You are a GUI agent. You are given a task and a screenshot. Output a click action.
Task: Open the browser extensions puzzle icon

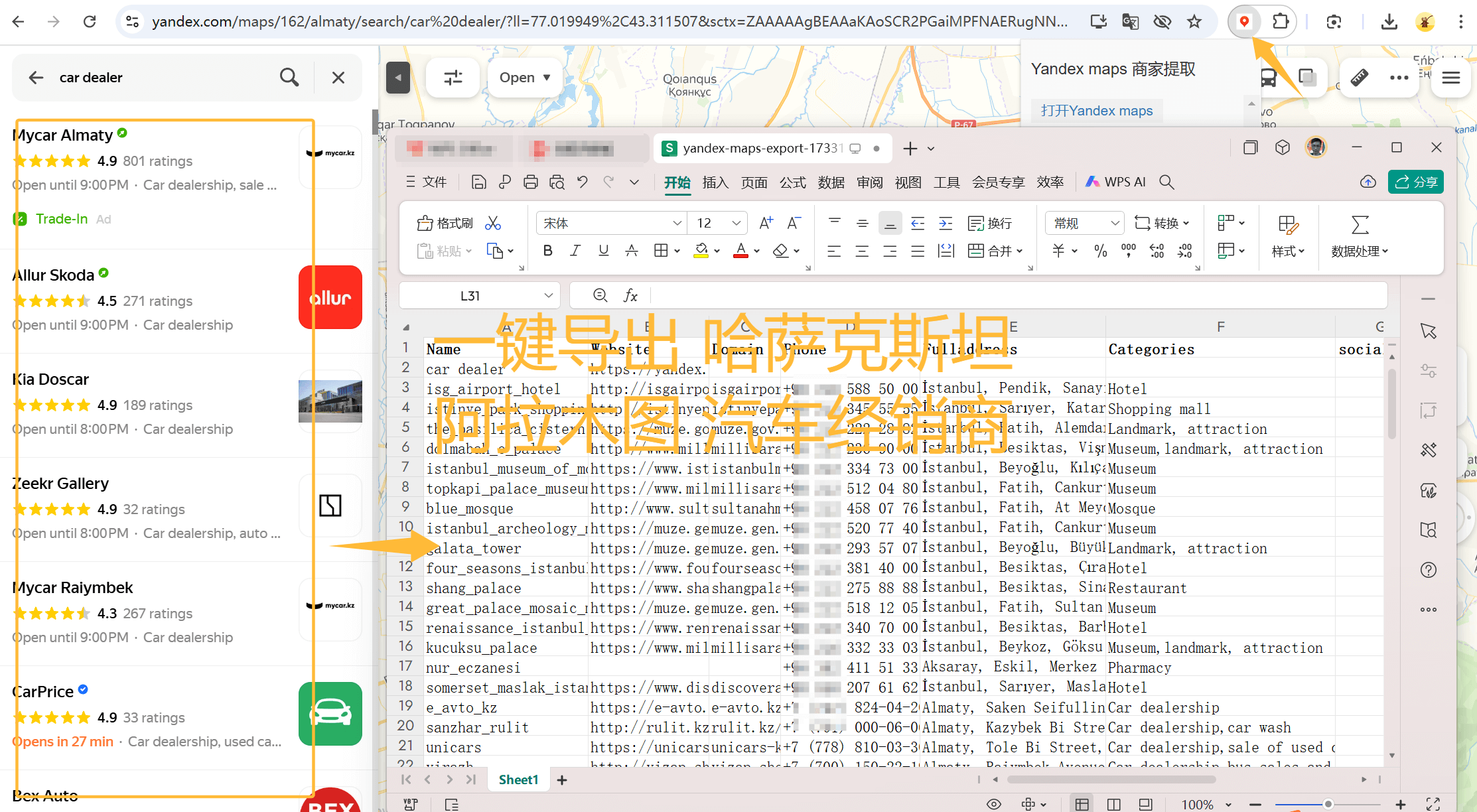[1281, 22]
